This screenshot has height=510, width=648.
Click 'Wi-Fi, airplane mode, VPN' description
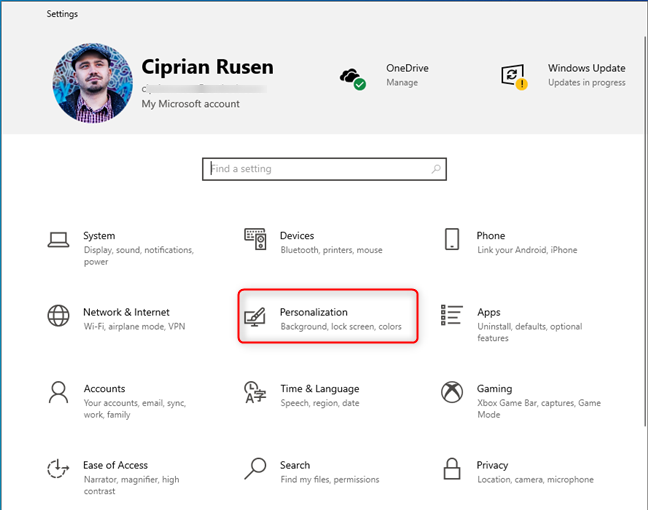click(x=134, y=326)
